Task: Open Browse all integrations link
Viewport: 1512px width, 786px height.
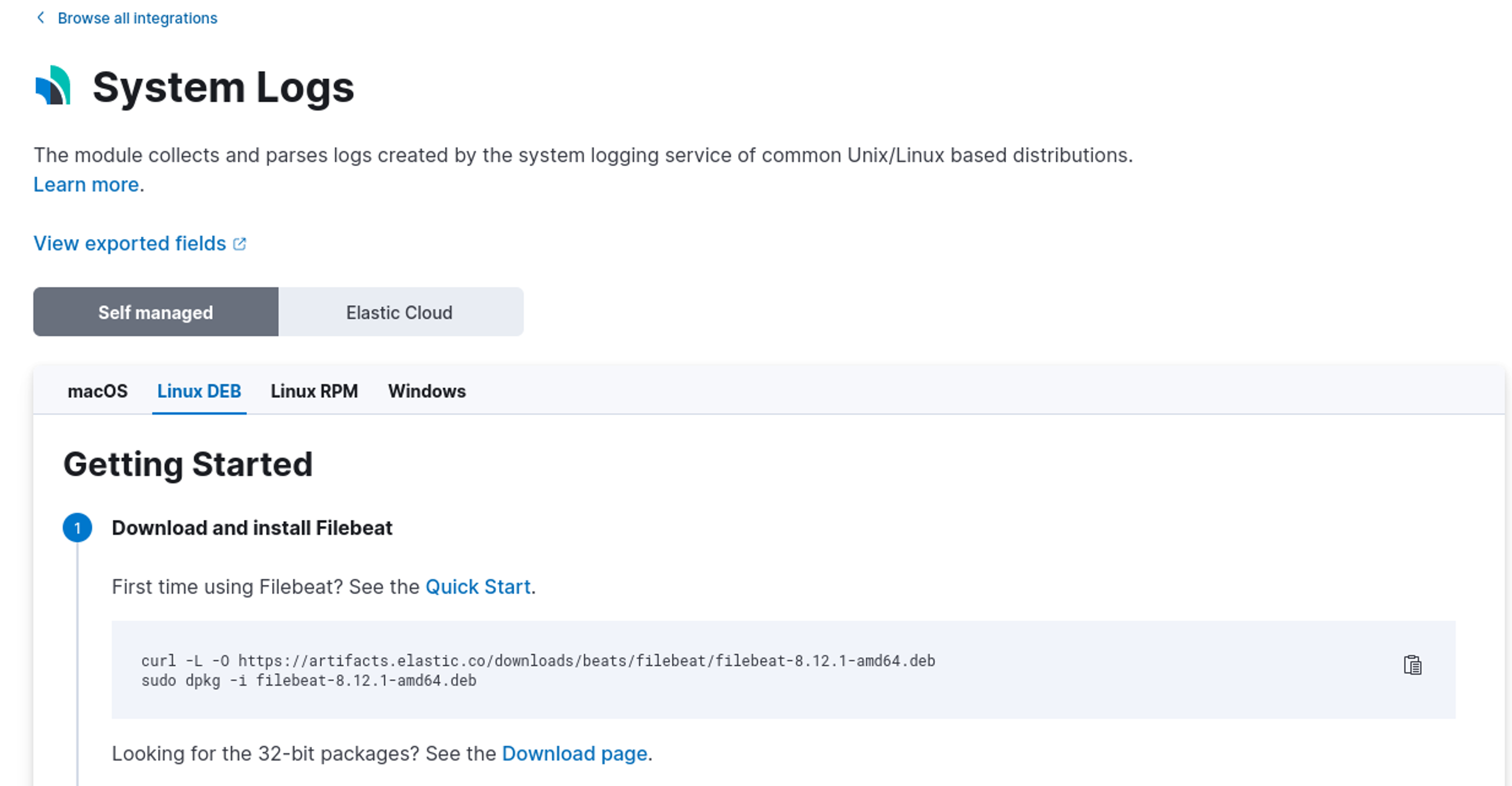Action: (137, 18)
